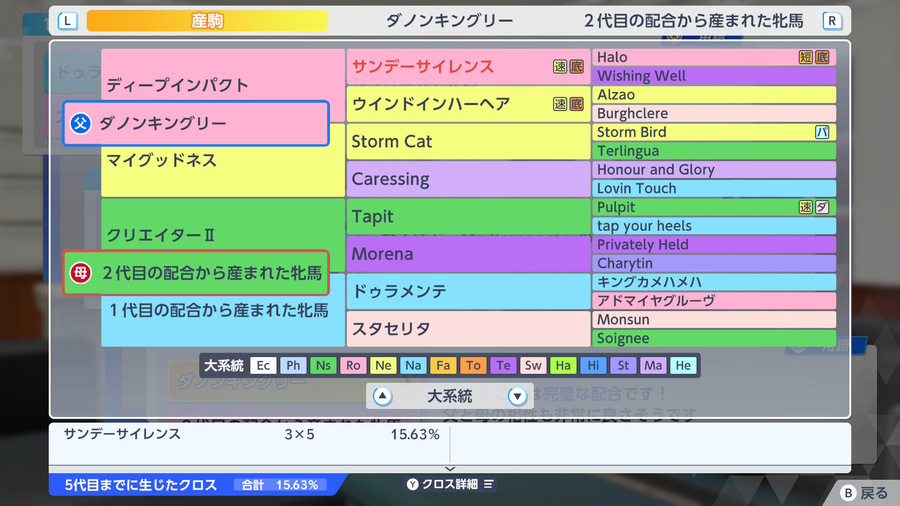The width and height of the screenshot is (900, 506).
Task: Click the ウインドインハーヘア pedigree cell
Action: (x=468, y=104)
